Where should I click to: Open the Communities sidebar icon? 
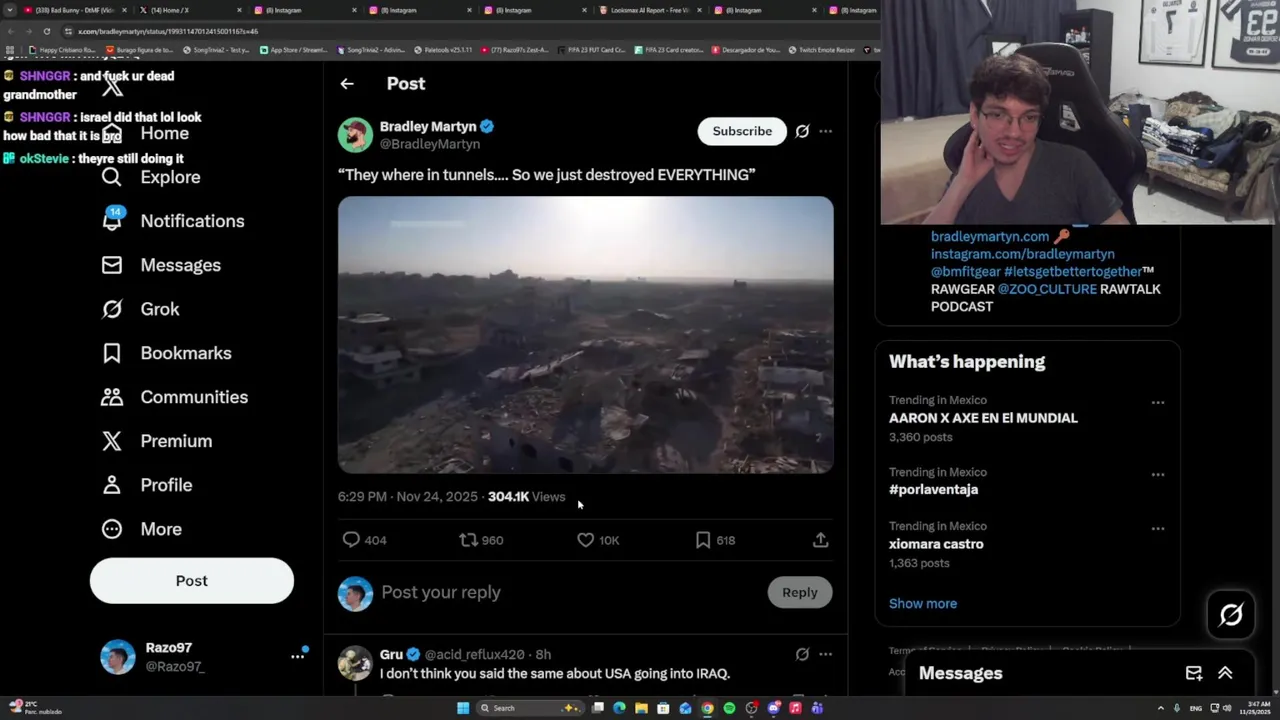[112, 397]
